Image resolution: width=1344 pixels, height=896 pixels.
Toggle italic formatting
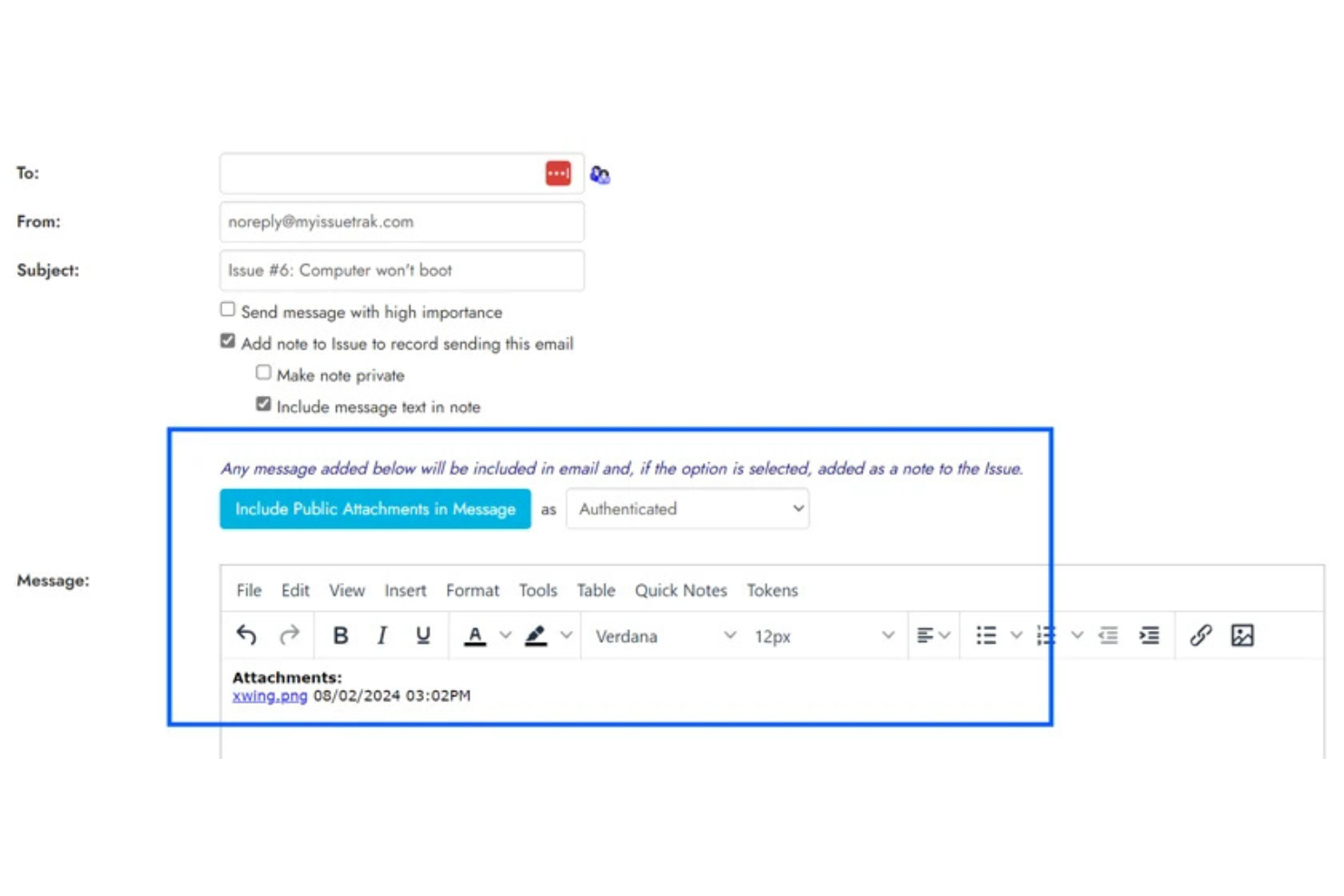pyautogui.click(x=381, y=635)
